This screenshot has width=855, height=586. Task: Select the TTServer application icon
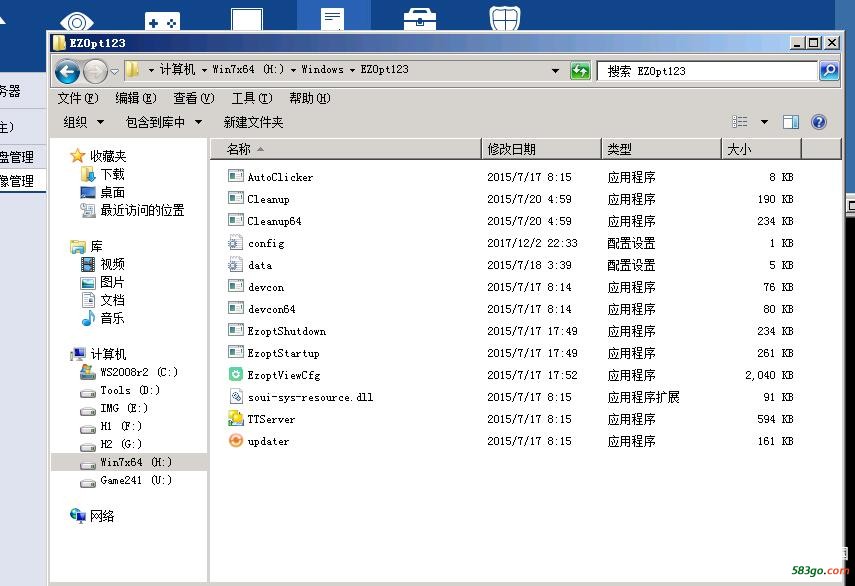236,418
